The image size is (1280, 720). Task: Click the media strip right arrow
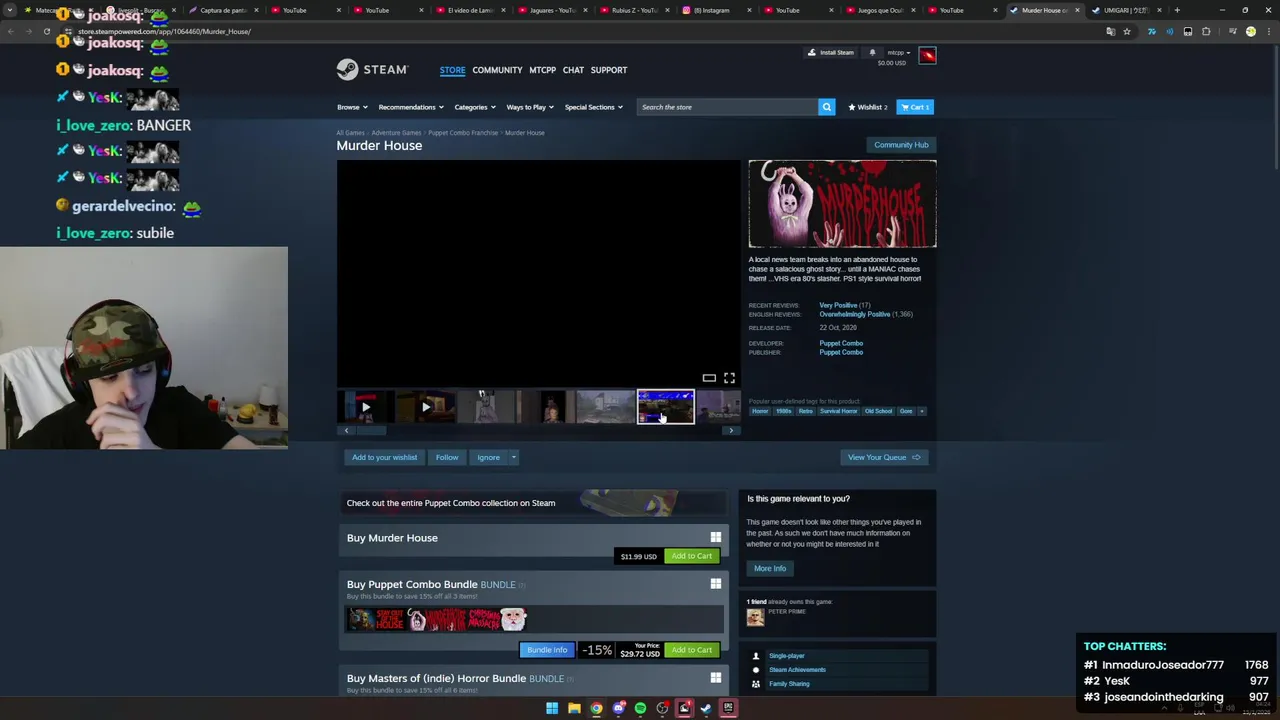(731, 430)
